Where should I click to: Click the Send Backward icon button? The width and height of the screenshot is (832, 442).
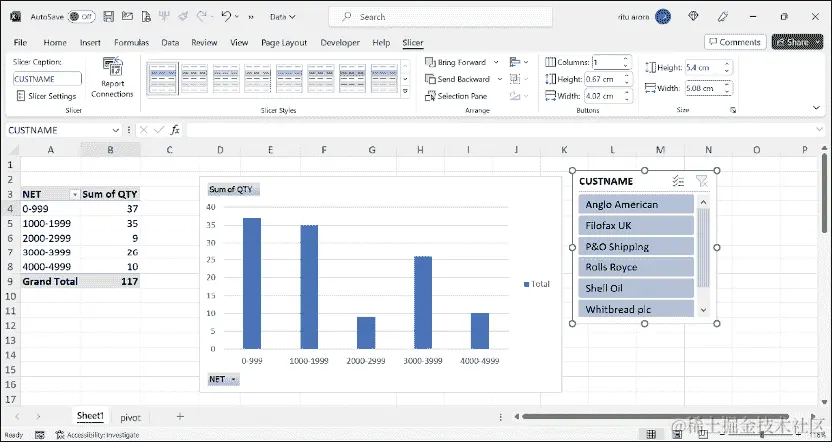pyautogui.click(x=430, y=79)
